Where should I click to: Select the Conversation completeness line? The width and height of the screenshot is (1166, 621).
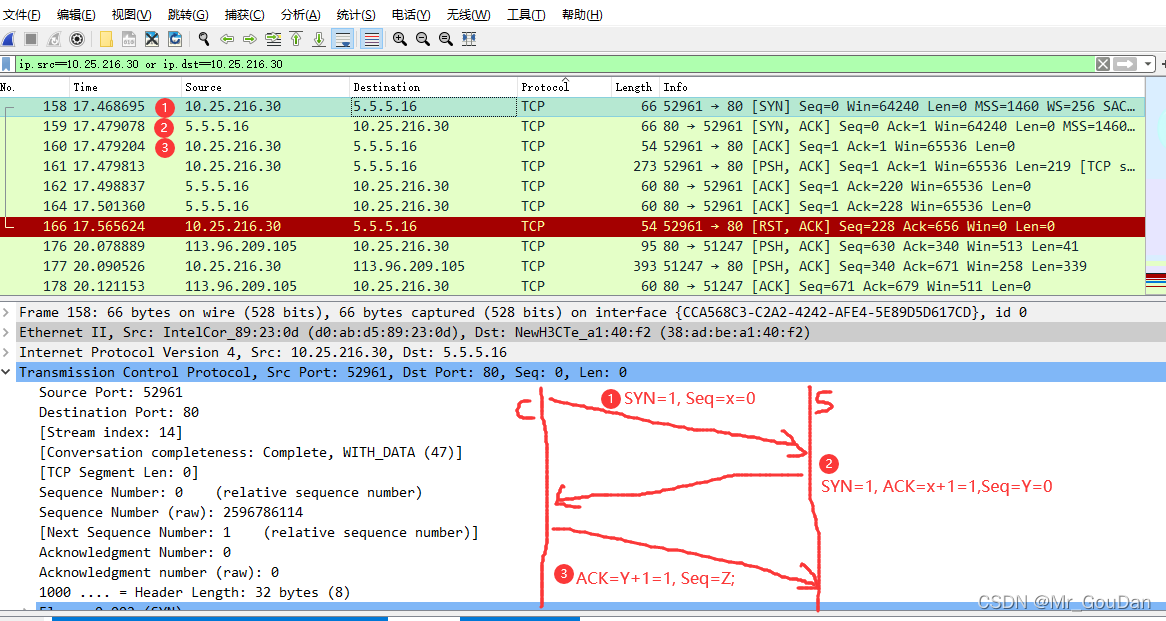tap(251, 453)
